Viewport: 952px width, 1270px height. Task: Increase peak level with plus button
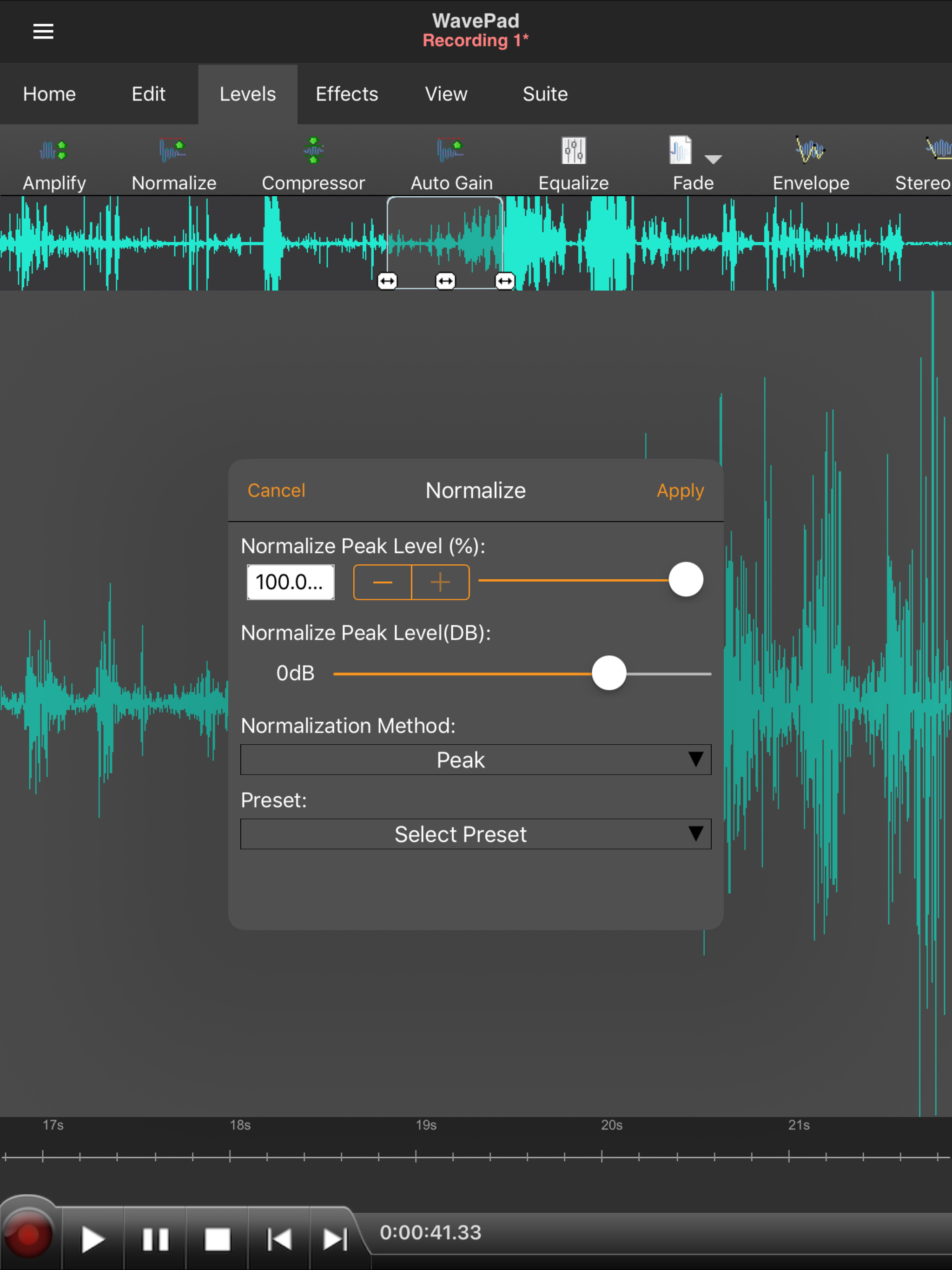coord(440,582)
